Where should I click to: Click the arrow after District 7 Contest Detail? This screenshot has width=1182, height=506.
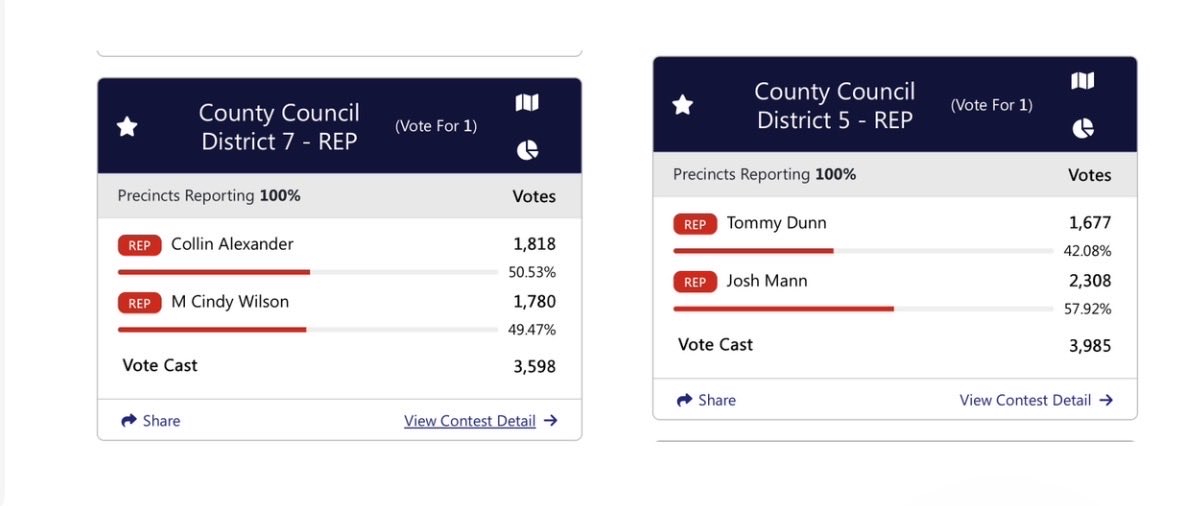(x=550, y=421)
